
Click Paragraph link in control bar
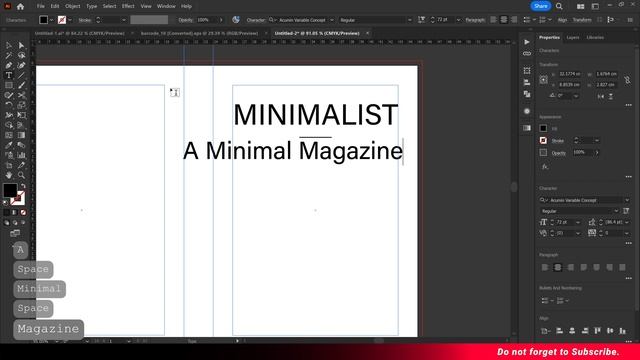point(475,20)
